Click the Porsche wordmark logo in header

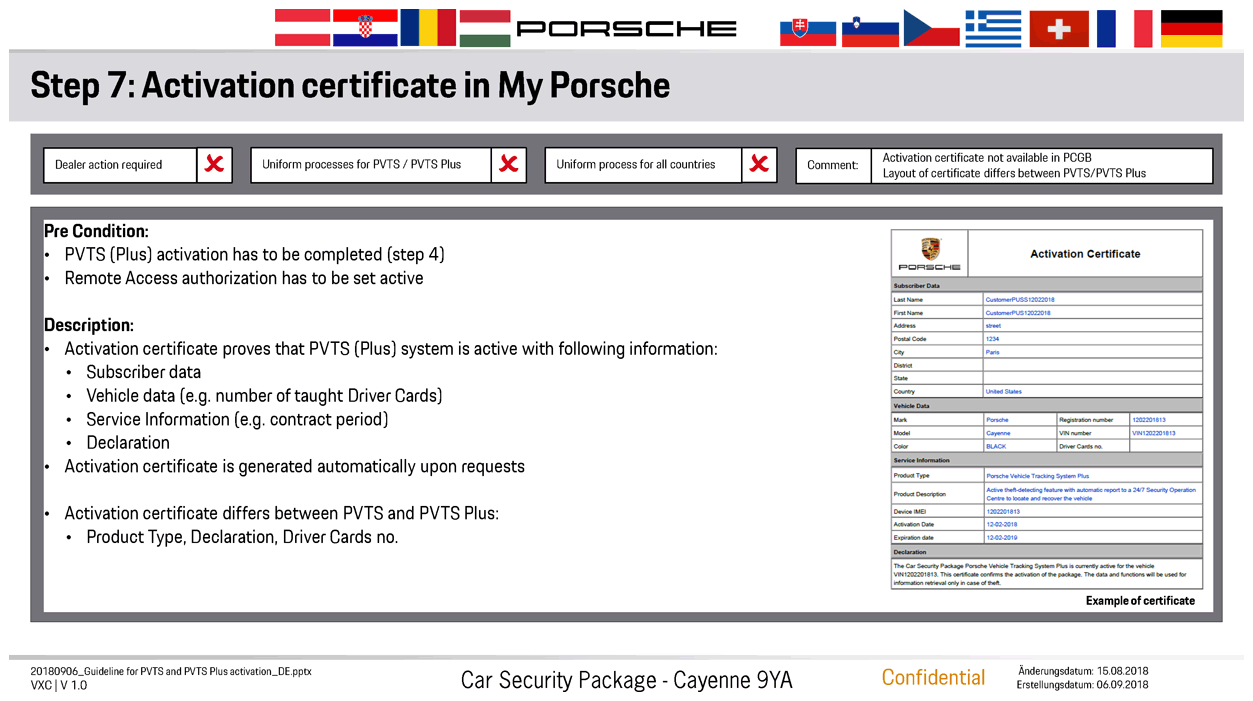(x=626, y=28)
